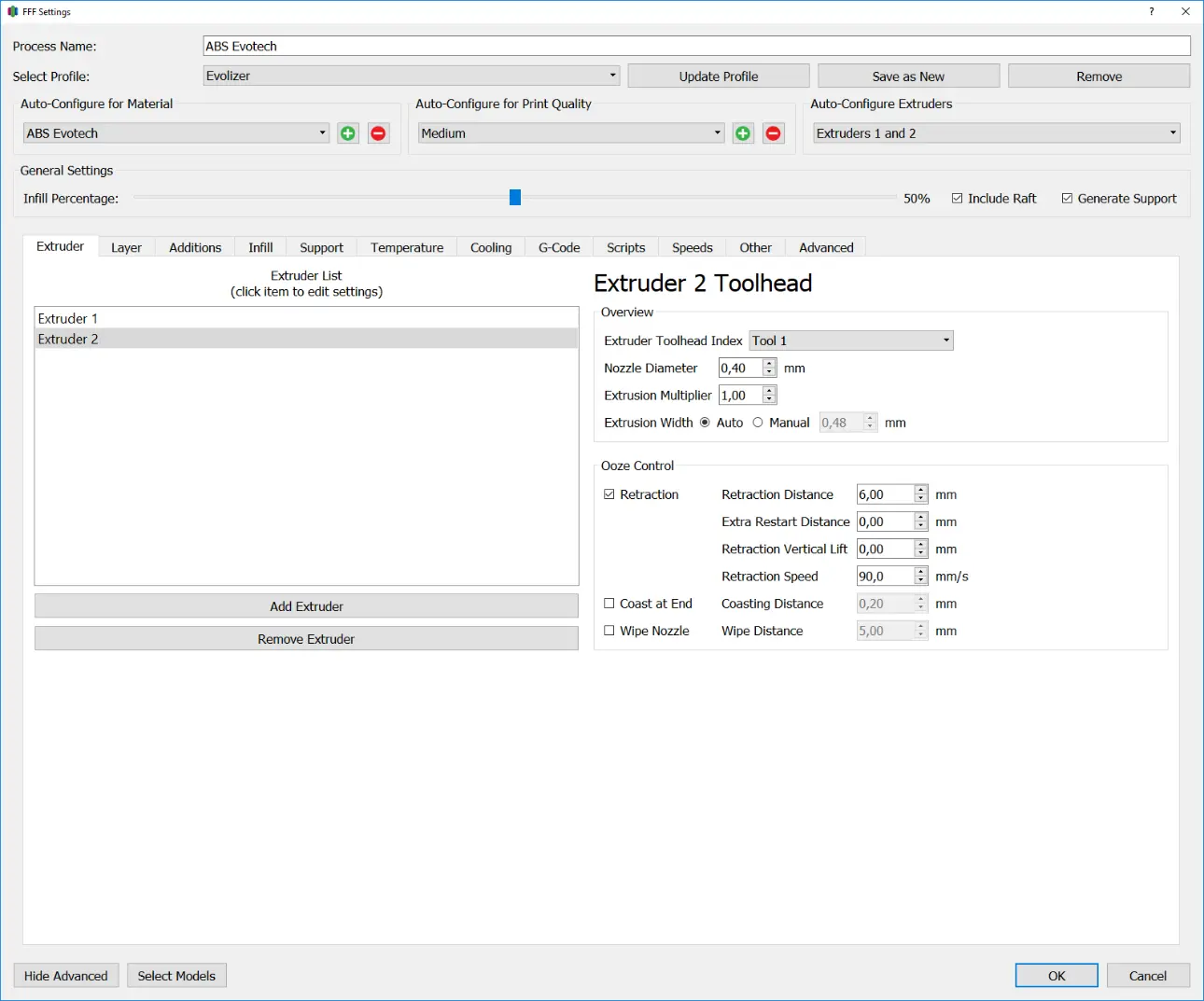The image size is (1204, 1001).
Task: Switch to the Layer tab
Action: click(x=126, y=247)
